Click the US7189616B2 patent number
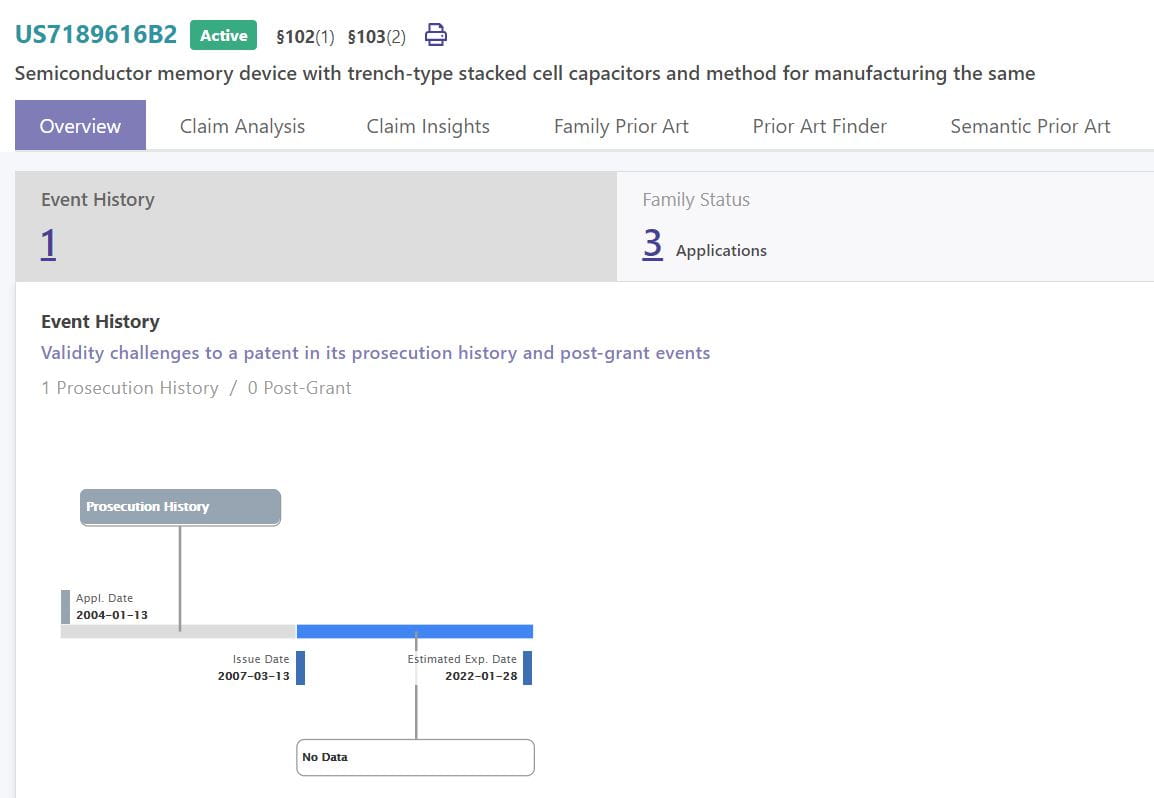Screen dimensions: 1154x798 pyautogui.click(x=96, y=35)
